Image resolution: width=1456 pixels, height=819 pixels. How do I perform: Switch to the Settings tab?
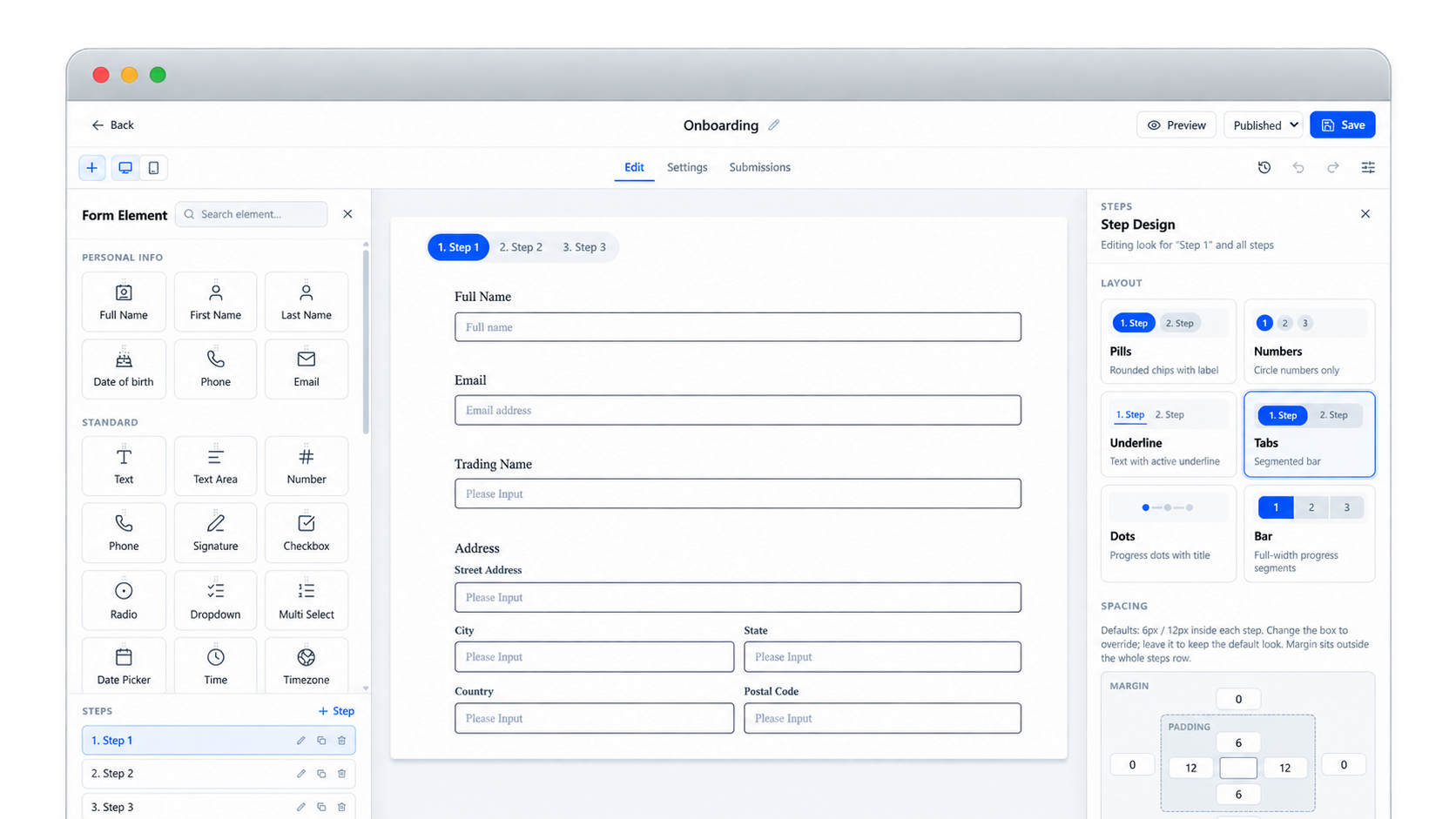coord(687,167)
